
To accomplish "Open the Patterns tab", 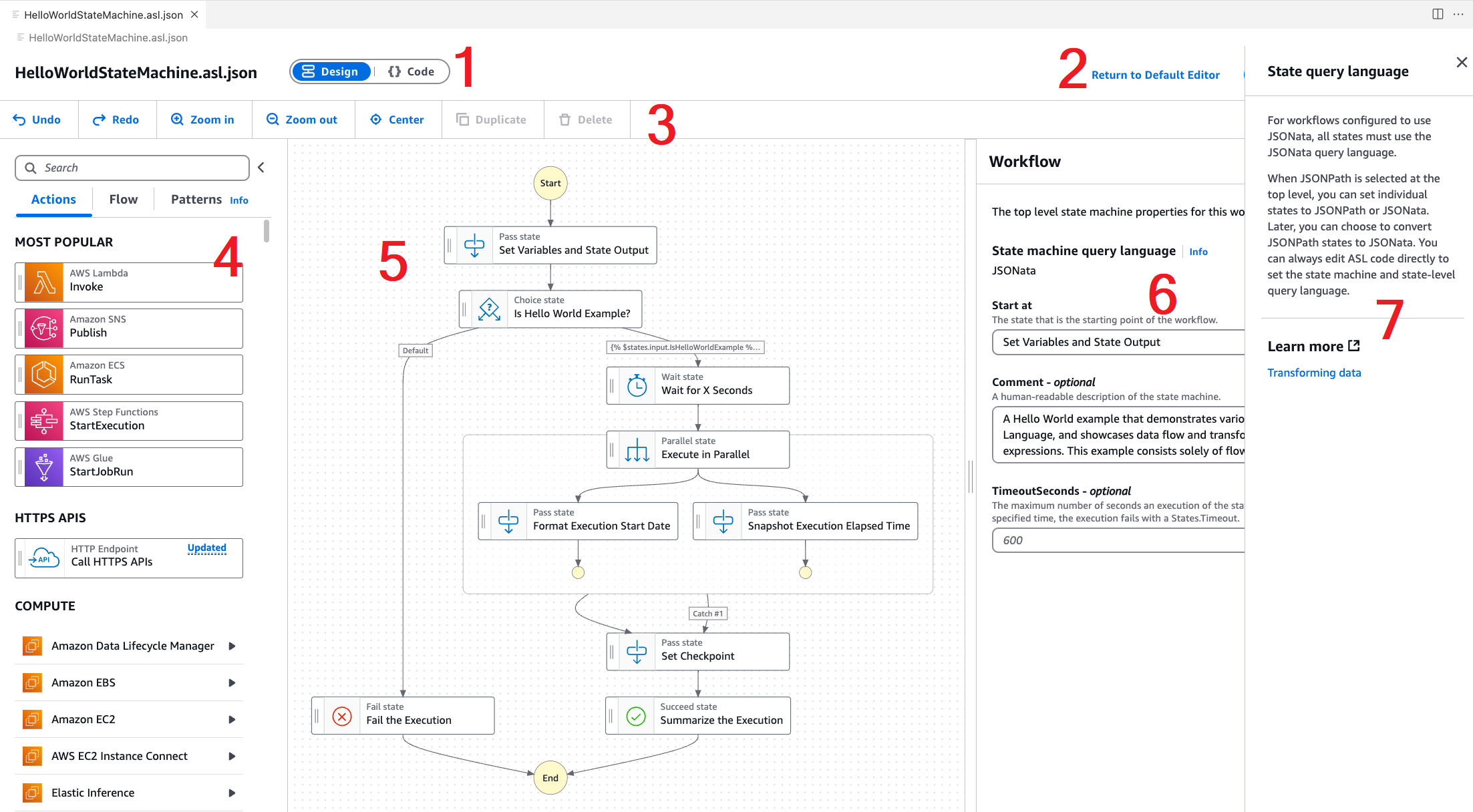I will [x=196, y=199].
